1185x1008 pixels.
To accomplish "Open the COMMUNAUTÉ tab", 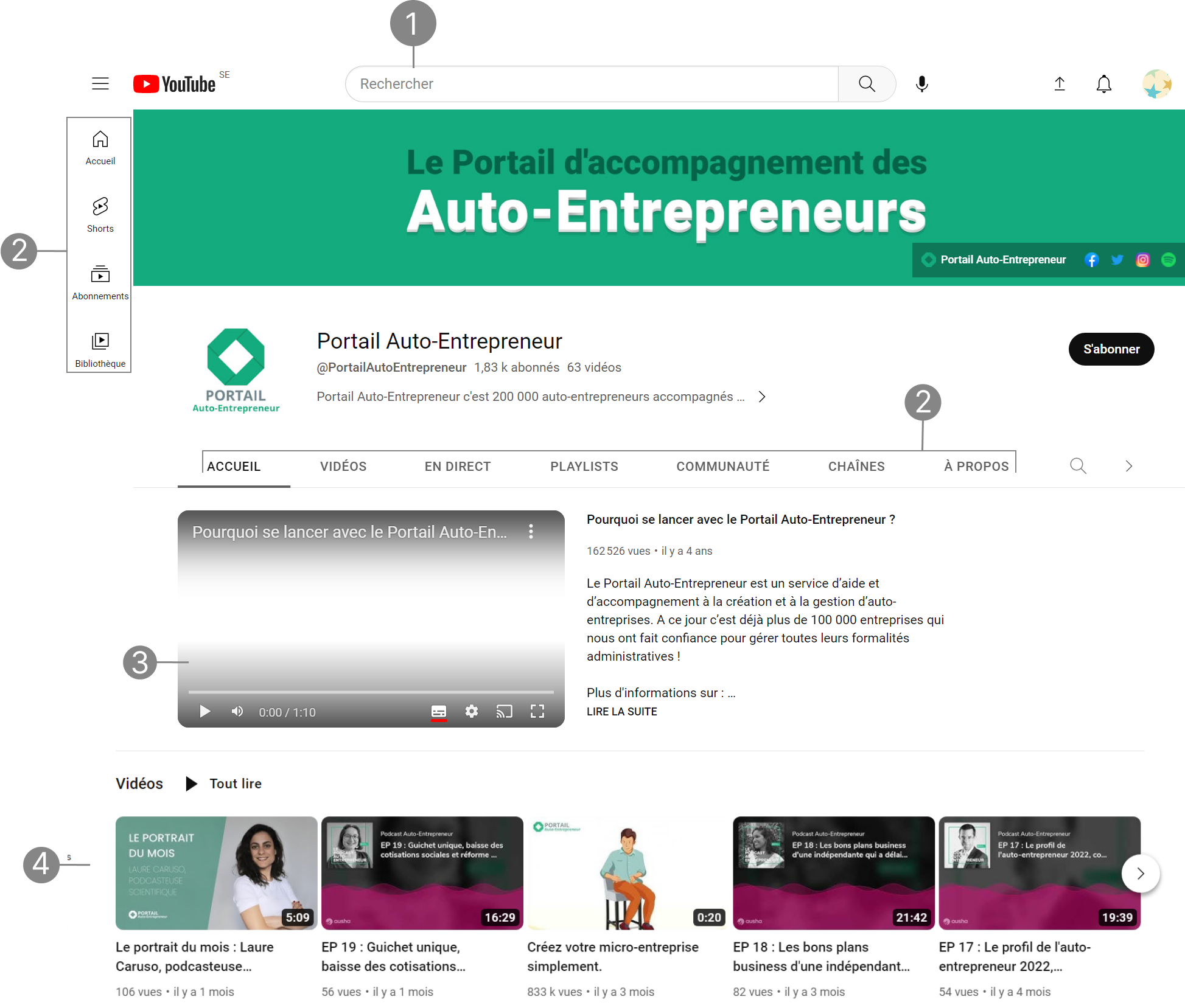I will (x=723, y=467).
